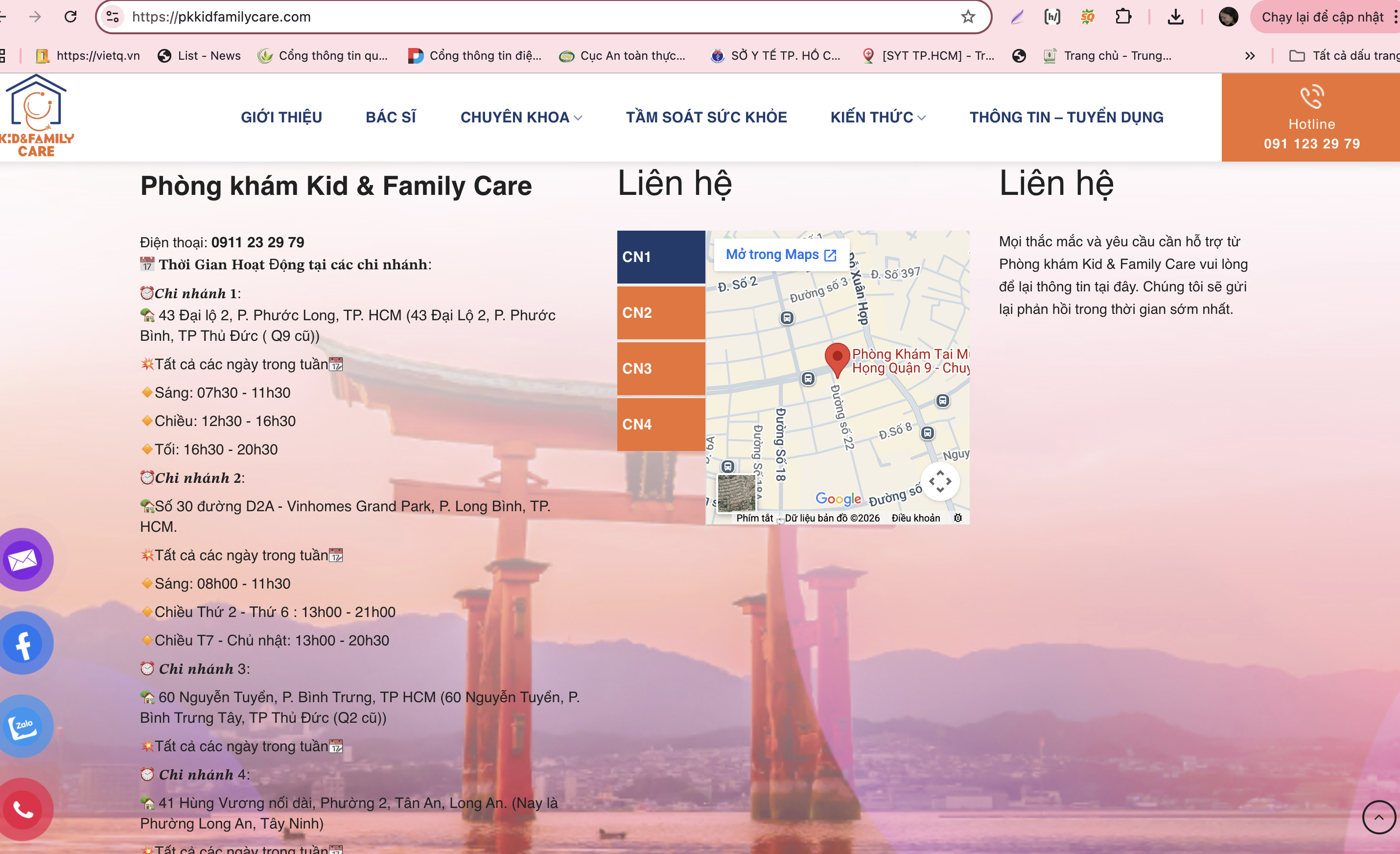Open GIỚI THIỆU menu item
Viewport: 1400px width, 854px height.
tap(281, 117)
